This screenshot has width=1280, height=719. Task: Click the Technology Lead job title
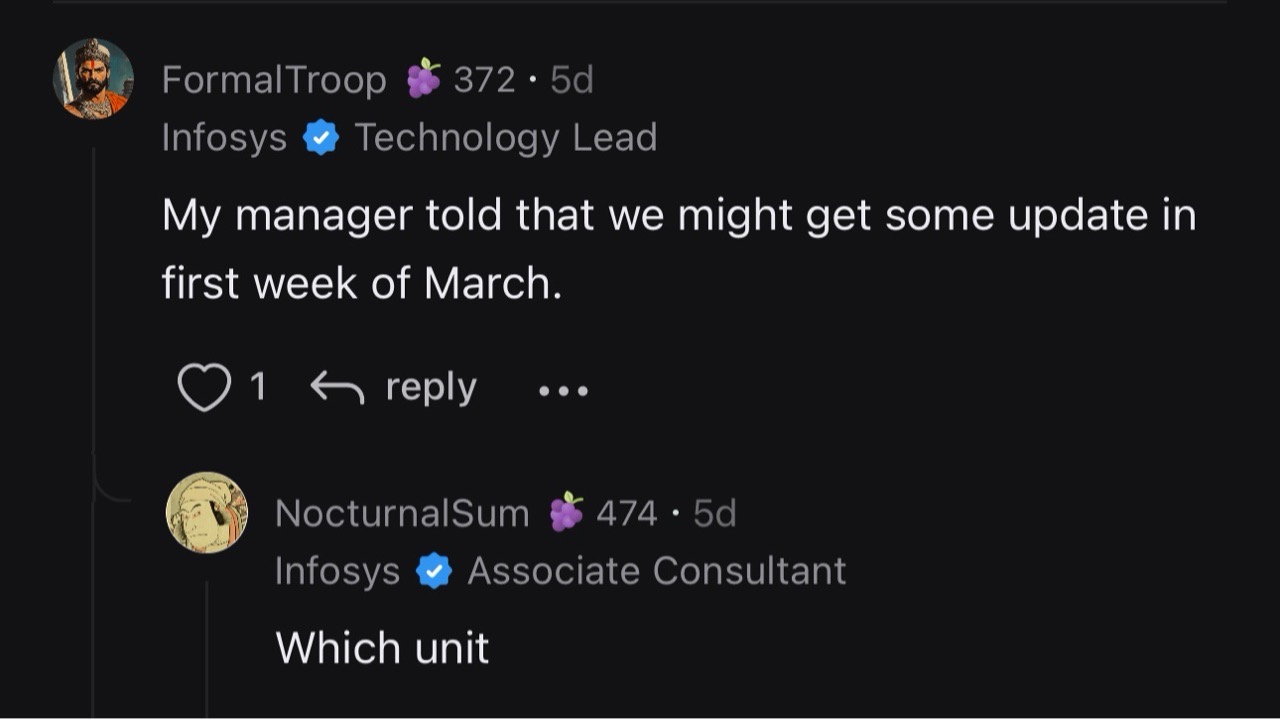click(x=508, y=137)
